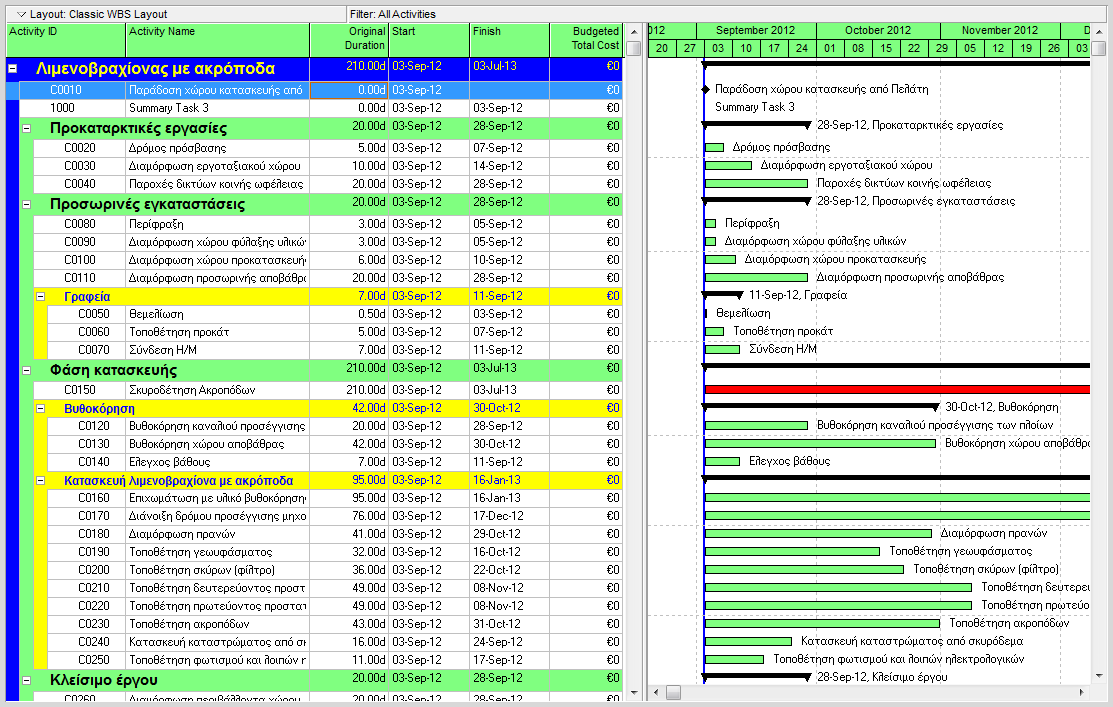This screenshot has width=1113, height=707.
Task: Click the 16.00d duration cell of C0240
Action: pyautogui.click(x=349, y=642)
